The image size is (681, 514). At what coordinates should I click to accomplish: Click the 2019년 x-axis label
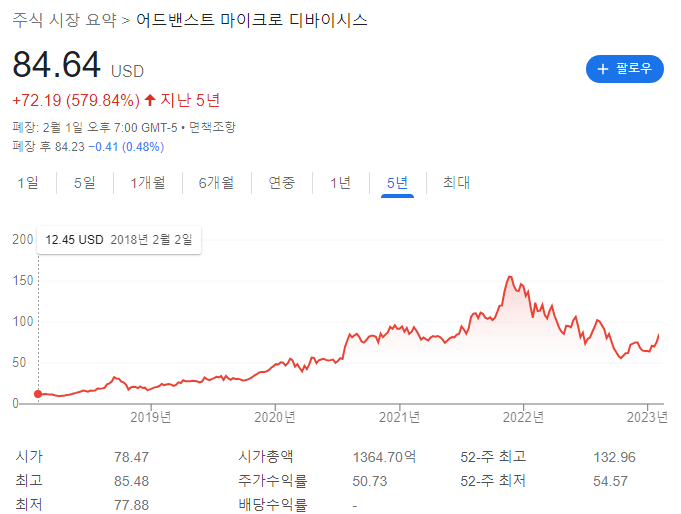[151, 417]
